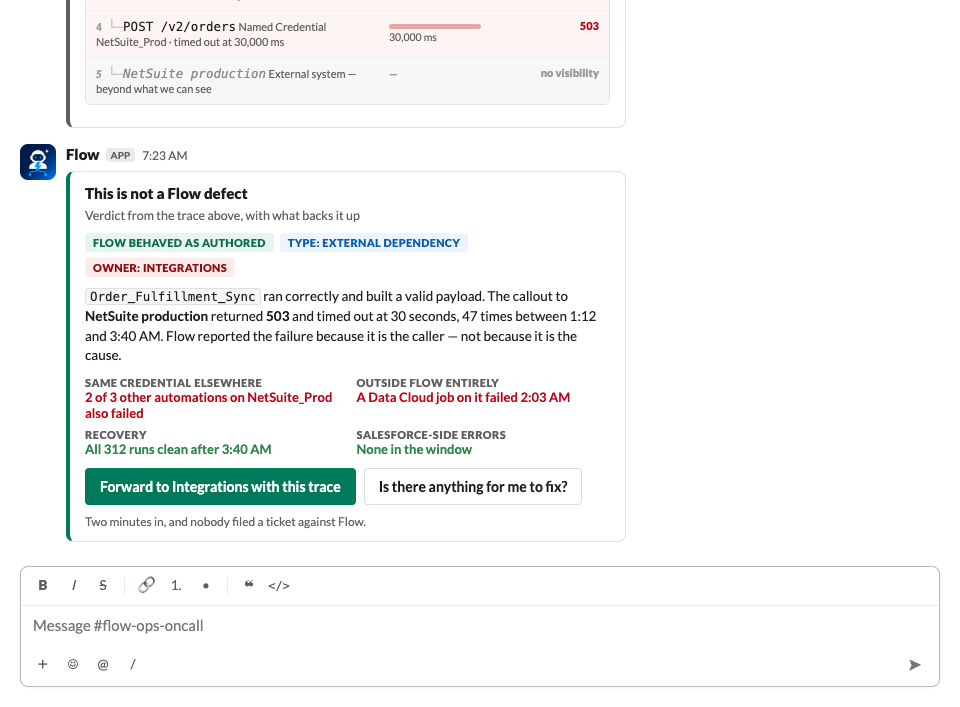960x707 pixels.
Task: Insert inline code formatting
Action: click(x=279, y=586)
